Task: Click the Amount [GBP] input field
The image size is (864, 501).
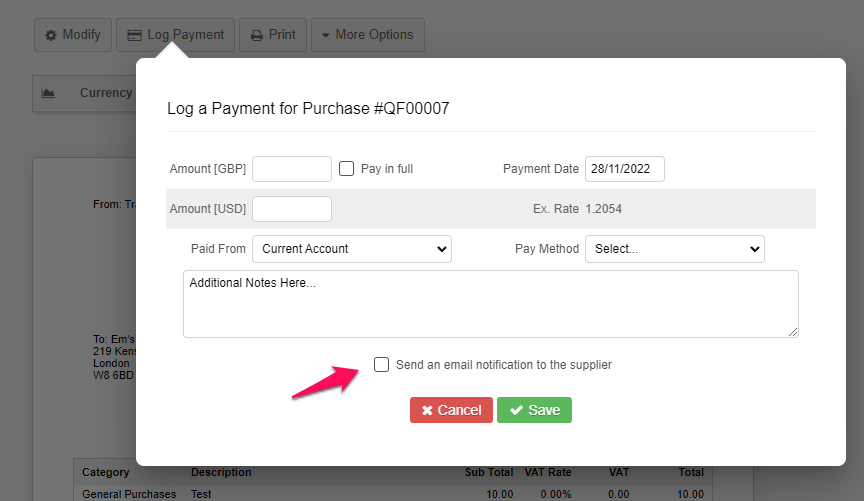Action: click(x=291, y=169)
